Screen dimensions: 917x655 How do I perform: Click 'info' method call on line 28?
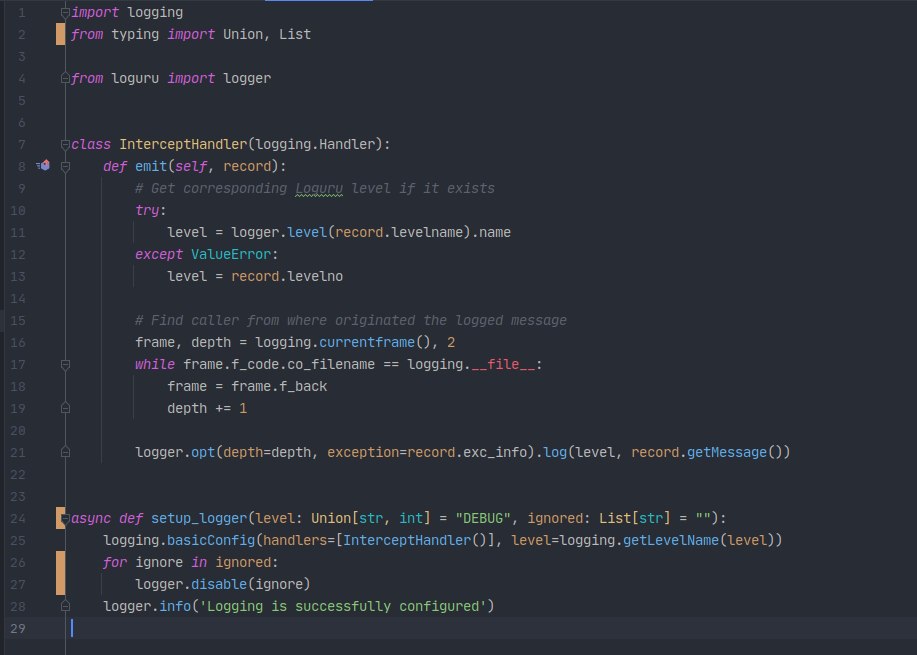point(175,606)
